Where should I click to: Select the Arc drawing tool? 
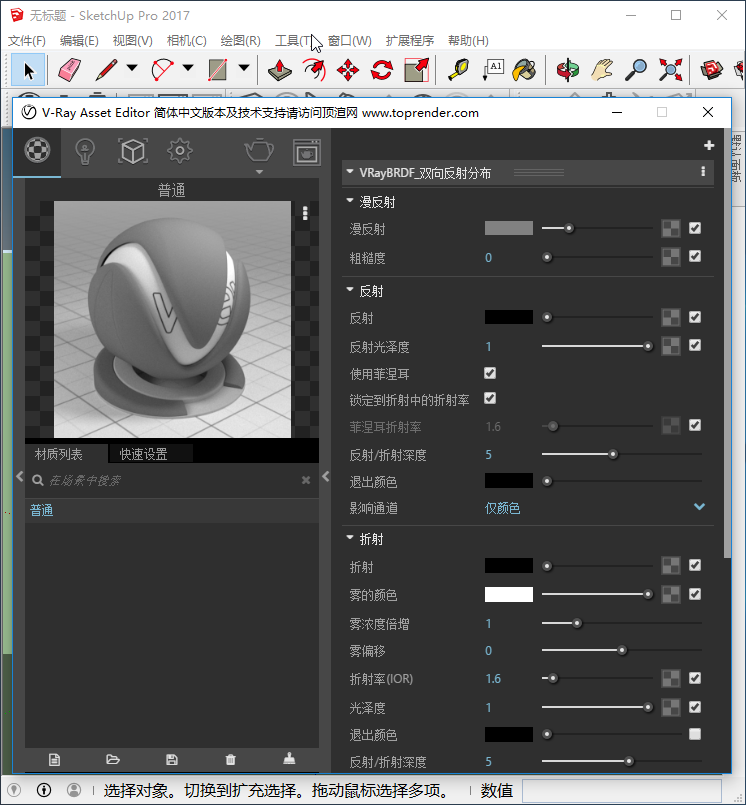pos(162,70)
